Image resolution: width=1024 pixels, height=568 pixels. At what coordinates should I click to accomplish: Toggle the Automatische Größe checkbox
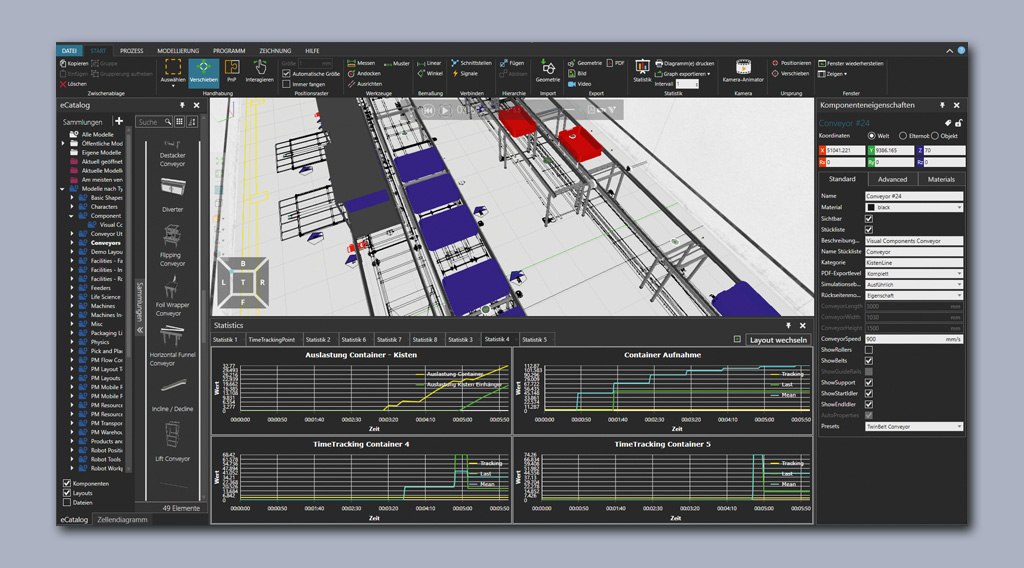click(286, 73)
